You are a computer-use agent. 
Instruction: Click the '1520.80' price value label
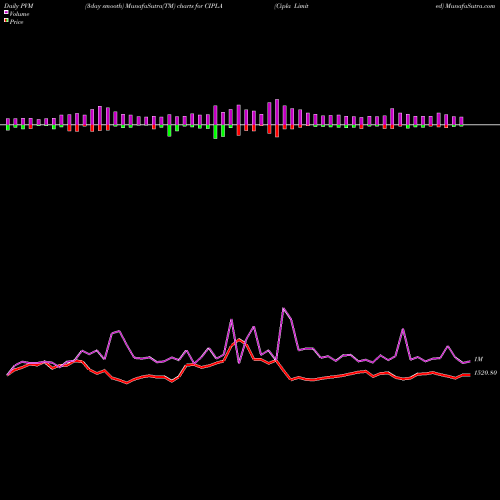point(486,373)
